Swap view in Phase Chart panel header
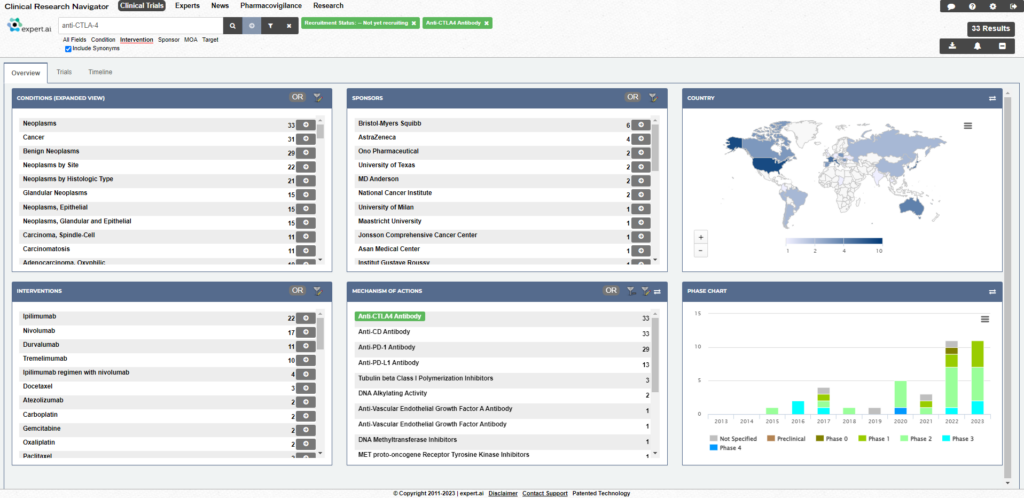This screenshot has width=1024, height=498. [992, 291]
